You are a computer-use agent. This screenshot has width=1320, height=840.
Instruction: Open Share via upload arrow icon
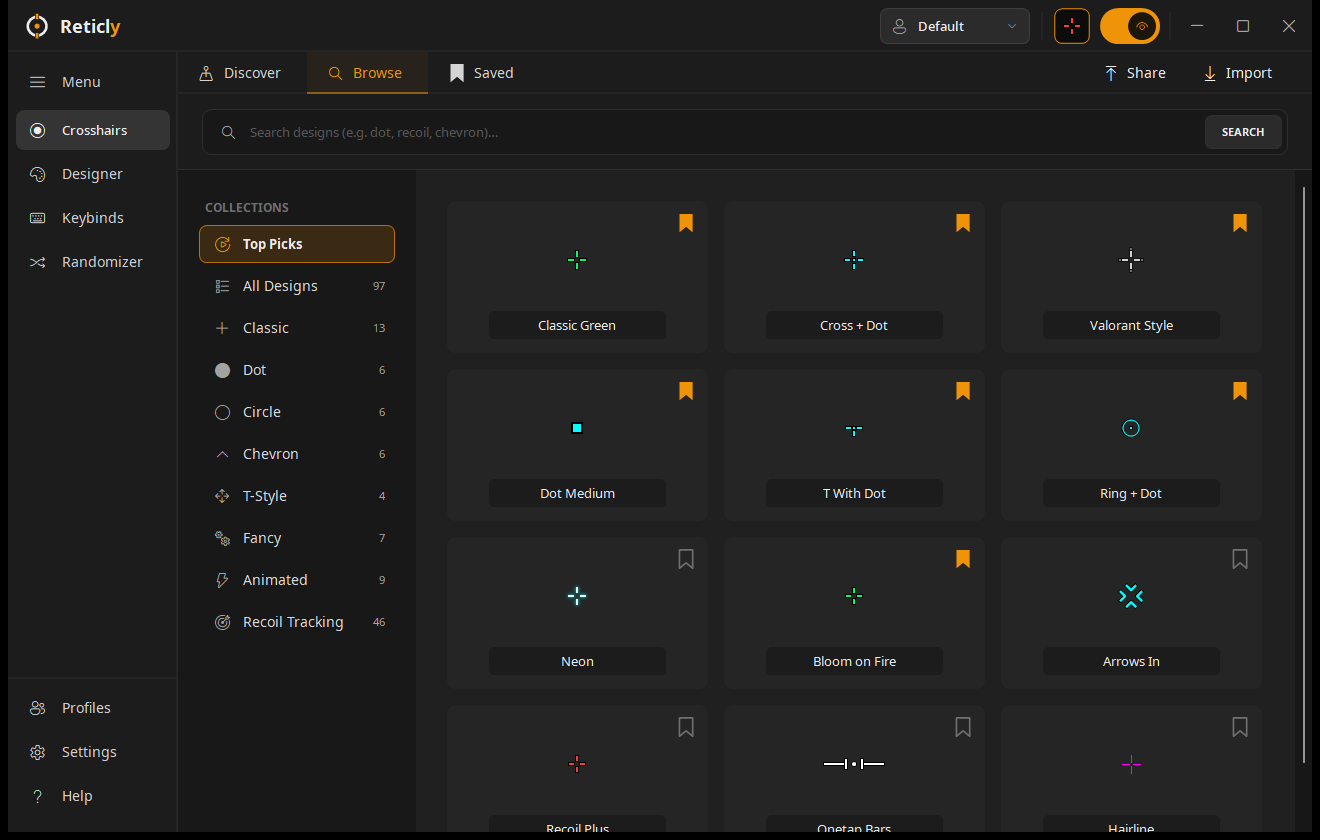point(1111,73)
